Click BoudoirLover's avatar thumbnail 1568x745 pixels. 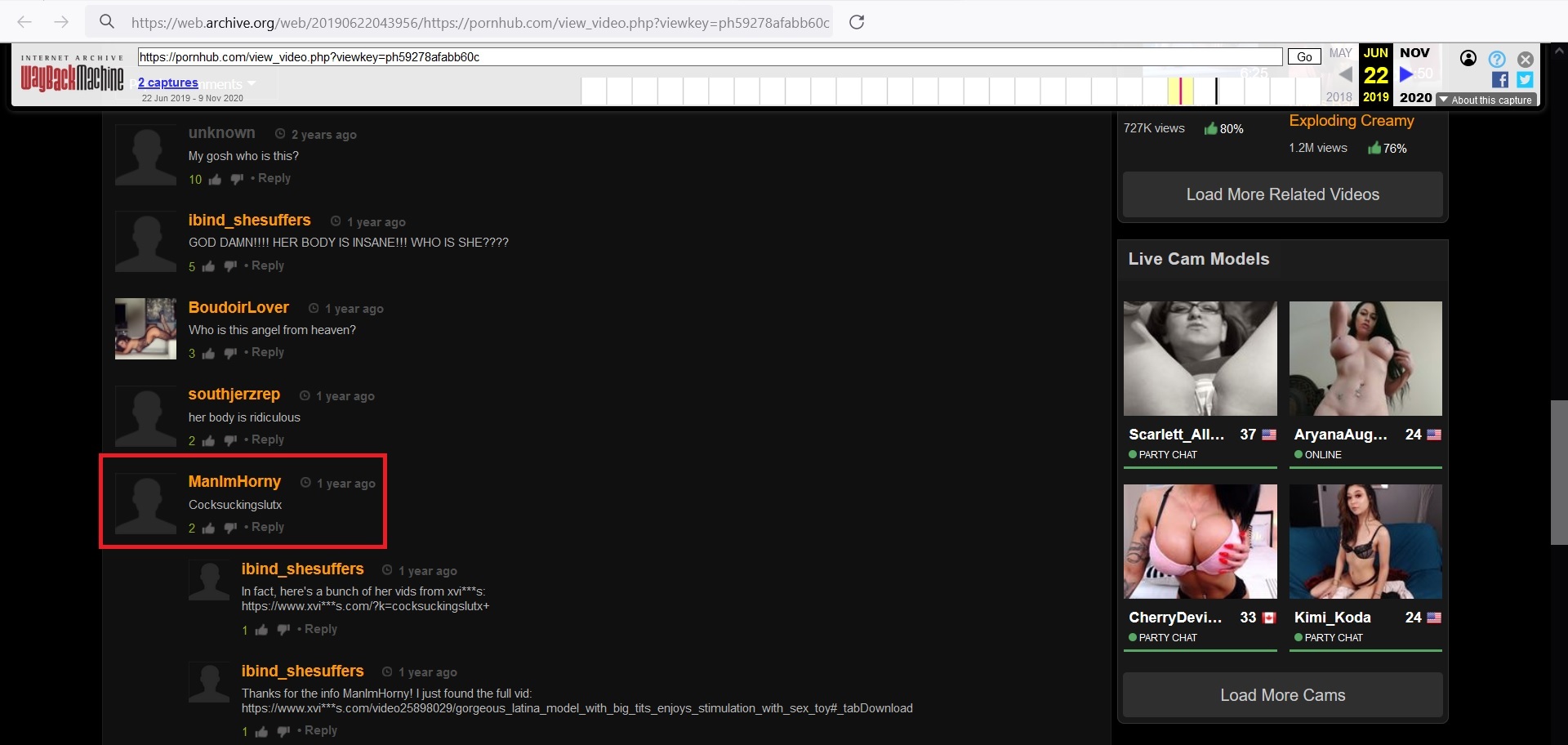click(145, 328)
